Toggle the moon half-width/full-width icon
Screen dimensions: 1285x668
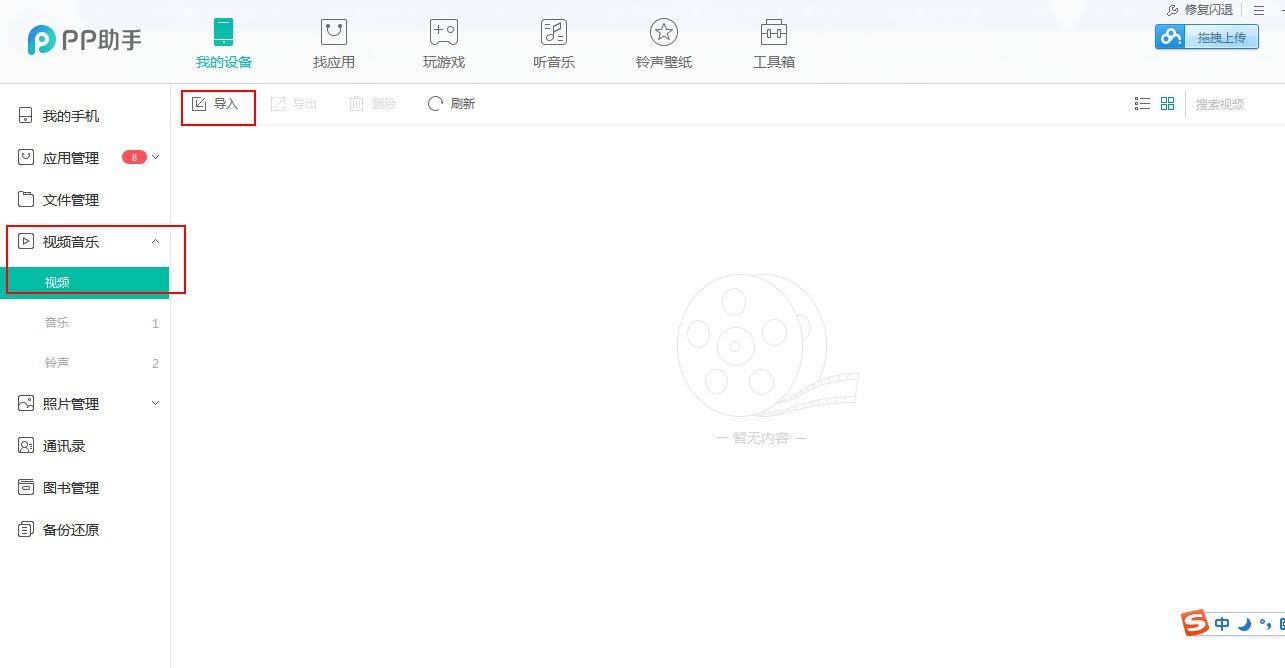(x=1244, y=624)
